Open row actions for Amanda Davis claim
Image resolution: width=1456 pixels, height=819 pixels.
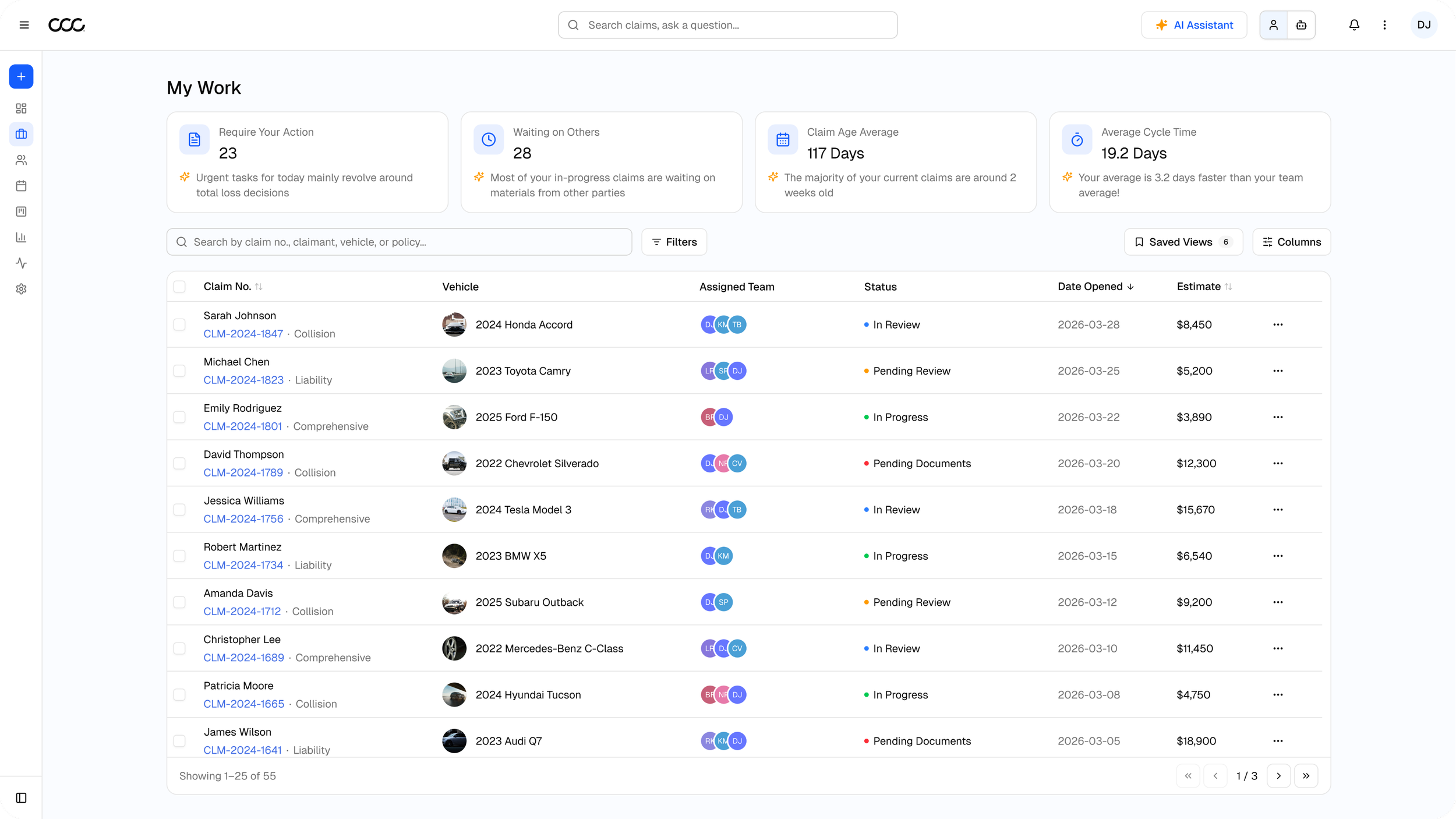click(x=1278, y=602)
